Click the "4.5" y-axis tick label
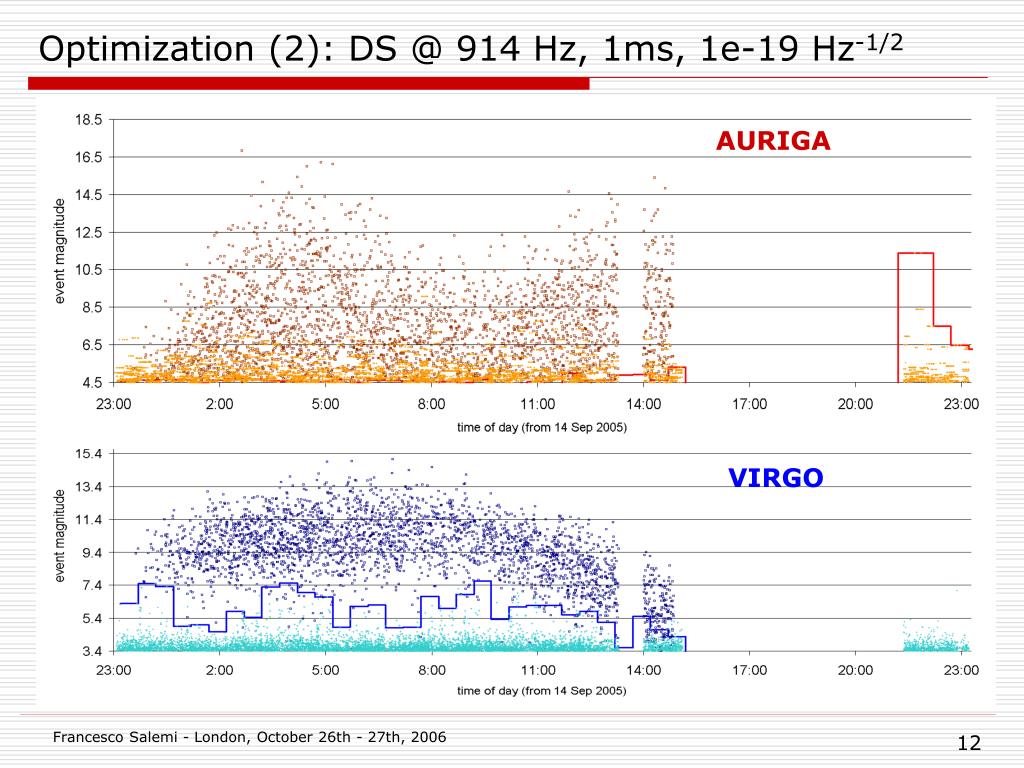Screen dimensions: 1024x768 coord(92,383)
